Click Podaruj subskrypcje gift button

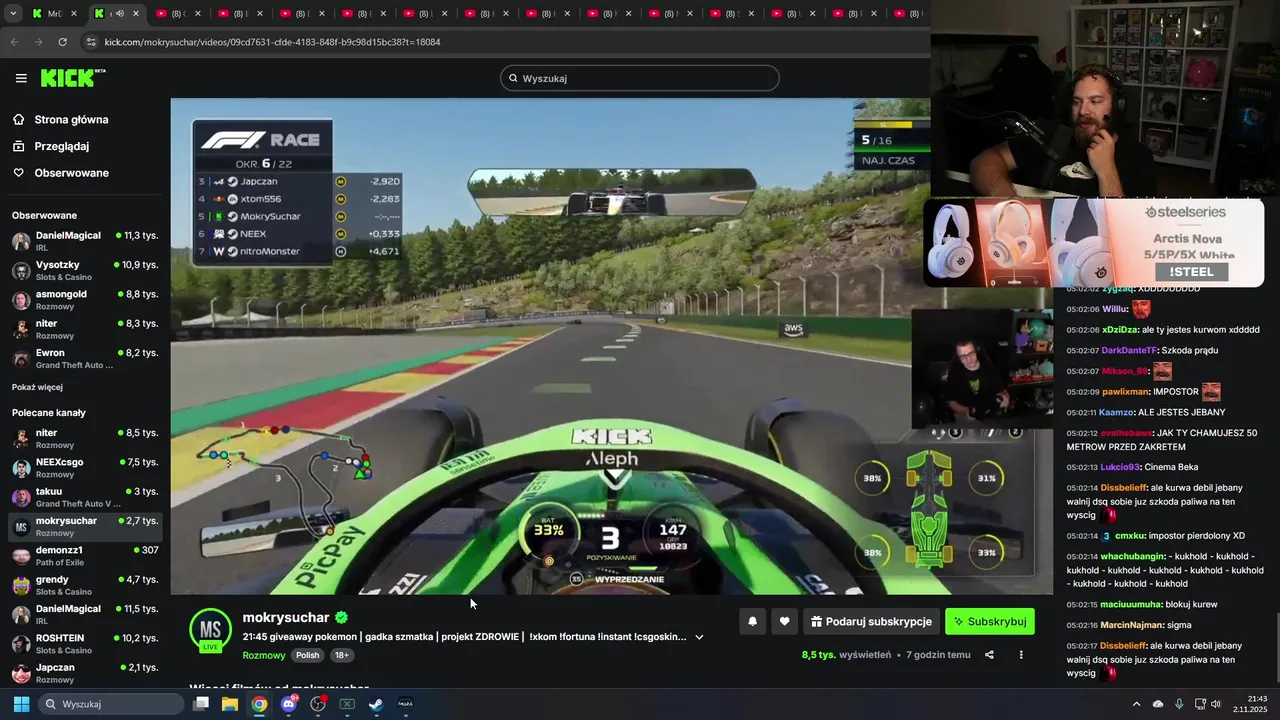click(x=871, y=621)
